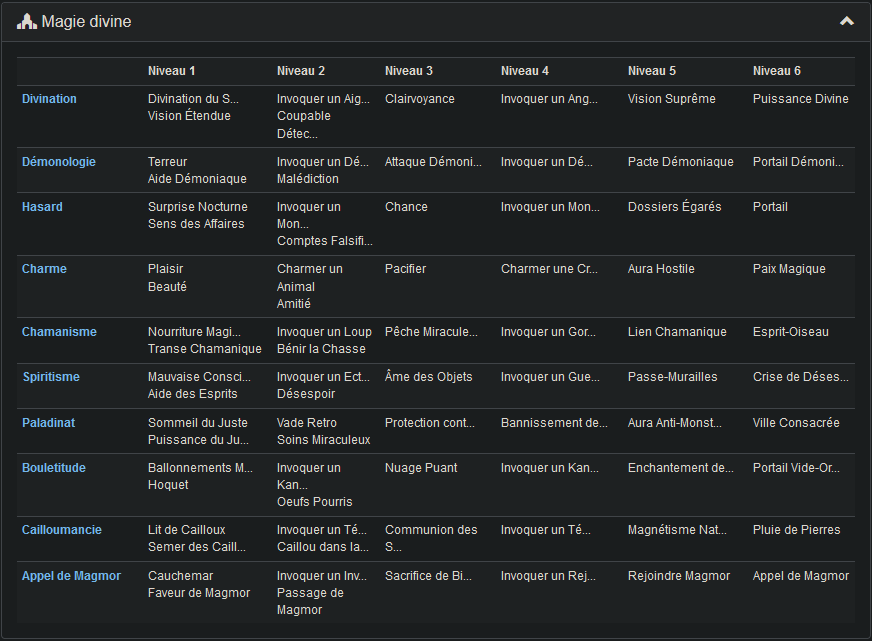The width and height of the screenshot is (872, 641).
Task: Click the Niveau 1 column header
Action: [x=171, y=71]
